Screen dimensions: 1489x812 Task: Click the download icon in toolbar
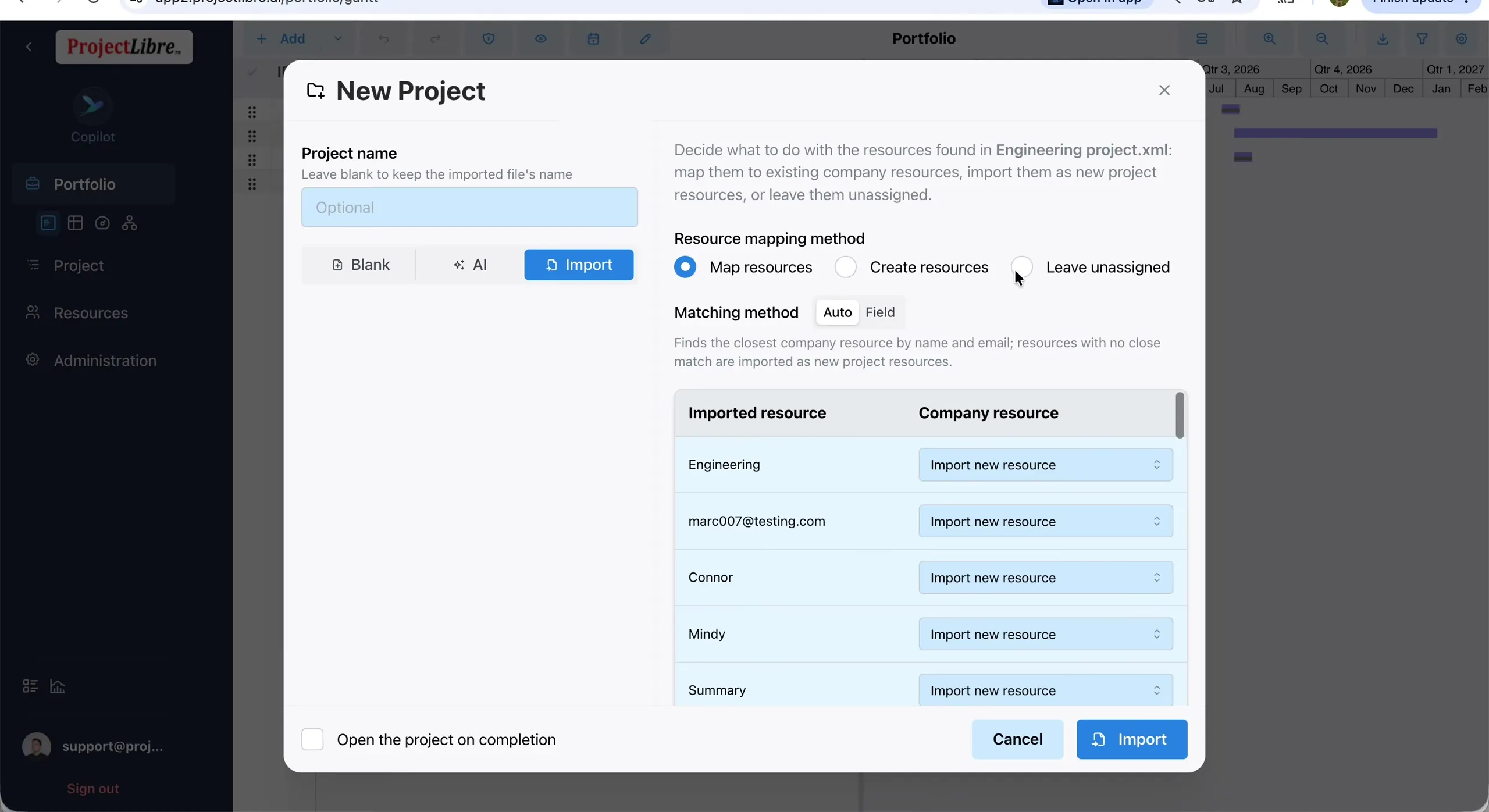[1383, 39]
